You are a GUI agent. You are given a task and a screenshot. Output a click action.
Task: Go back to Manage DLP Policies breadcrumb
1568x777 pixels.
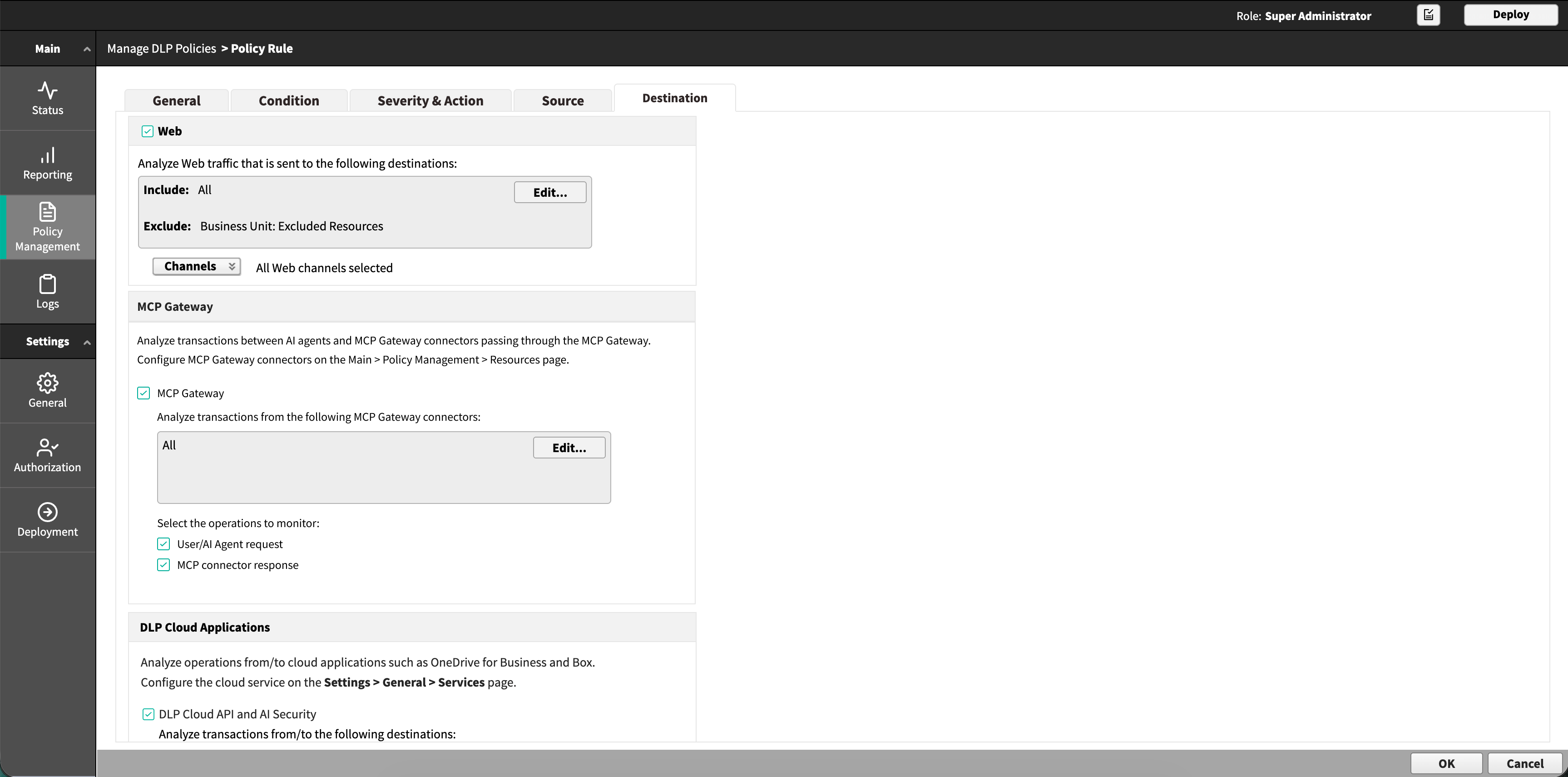pyautogui.click(x=161, y=48)
